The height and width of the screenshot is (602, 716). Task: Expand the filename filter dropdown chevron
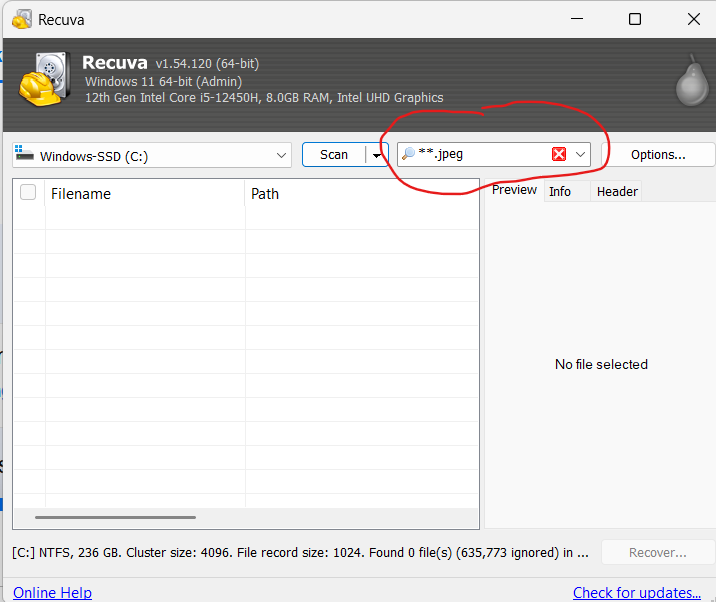click(580, 154)
